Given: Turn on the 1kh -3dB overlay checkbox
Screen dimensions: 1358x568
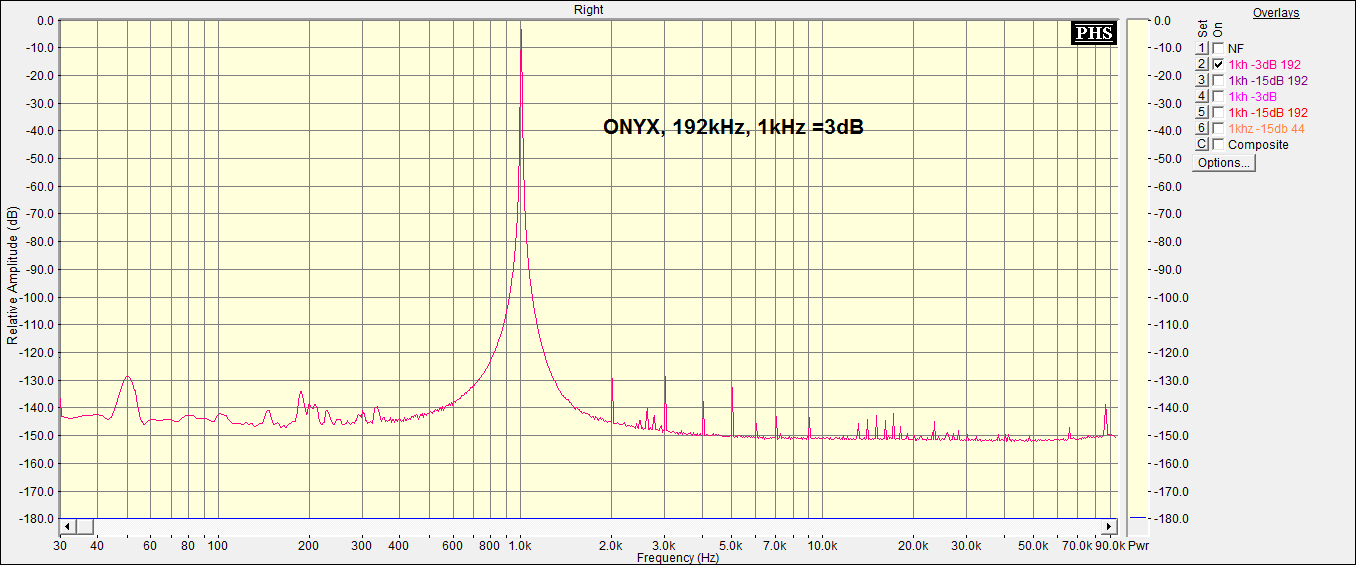Looking at the screenshot, I should (1218, 96).
